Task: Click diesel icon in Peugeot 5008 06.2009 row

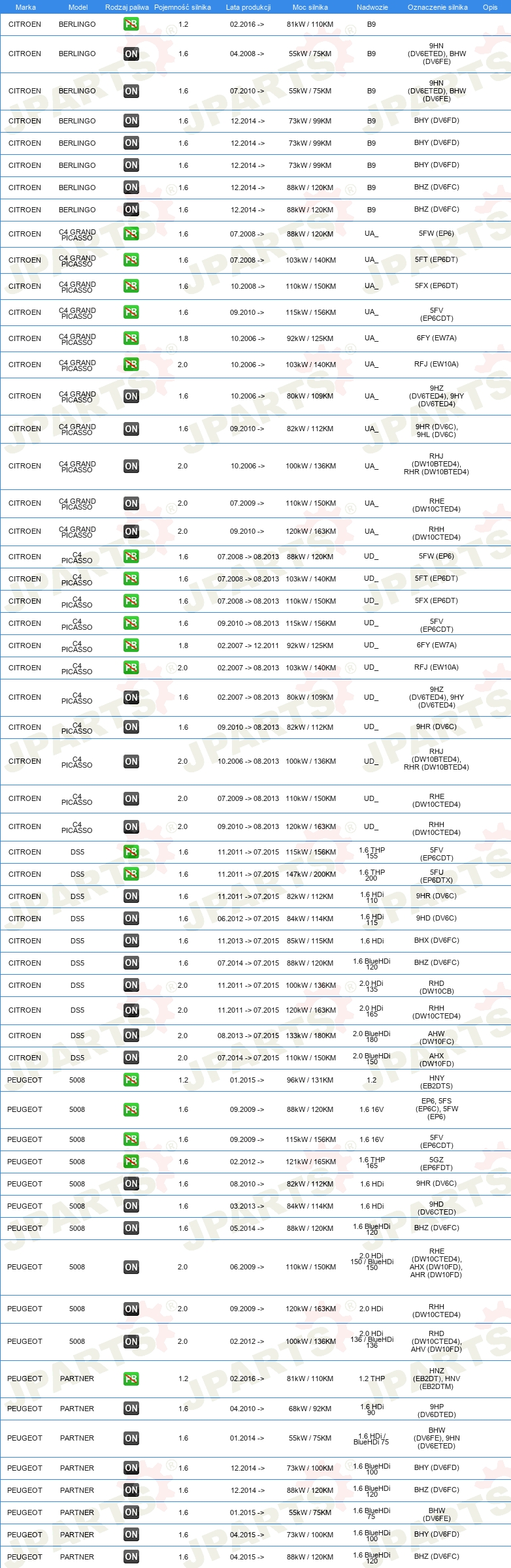Action: [x=131, y=1267]
